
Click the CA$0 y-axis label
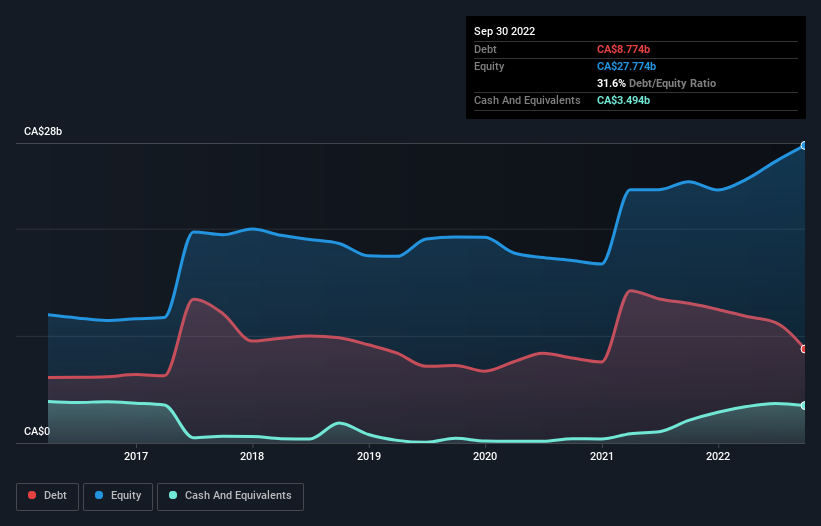click(37, 431)
